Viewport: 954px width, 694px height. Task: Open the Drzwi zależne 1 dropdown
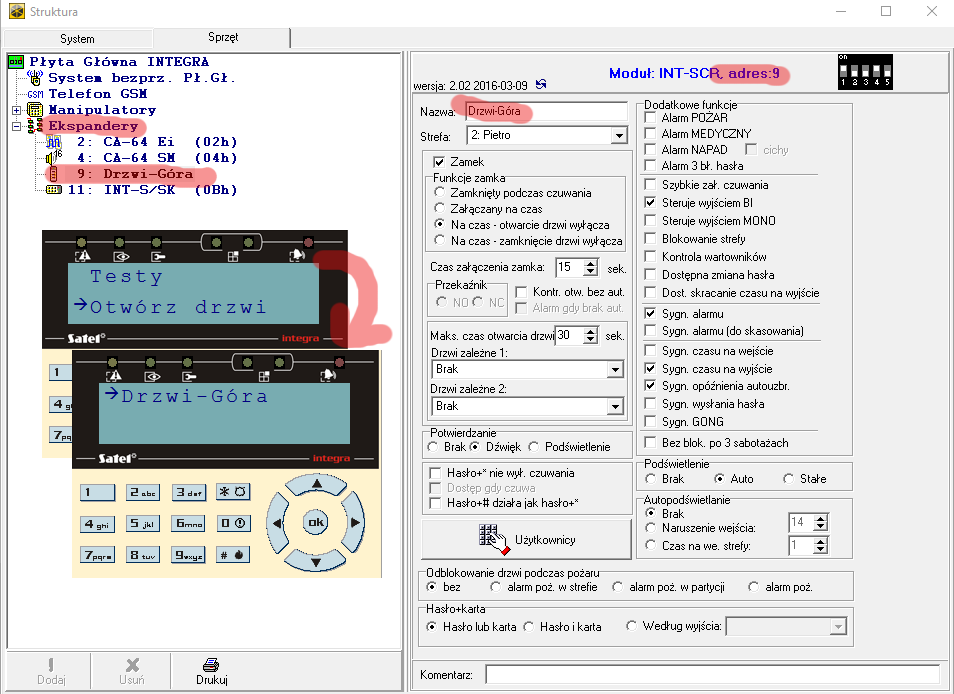(x=616, y=369)
